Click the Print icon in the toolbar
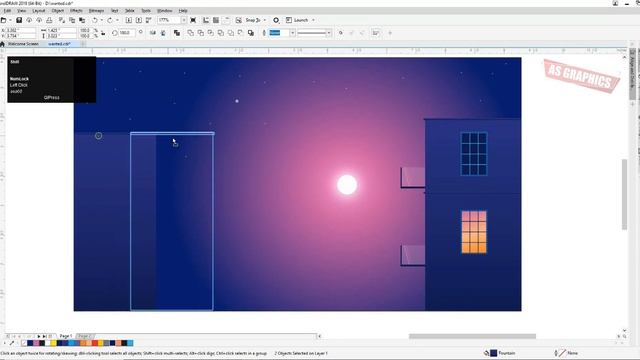The image size is (640, 360). point(49,20)
